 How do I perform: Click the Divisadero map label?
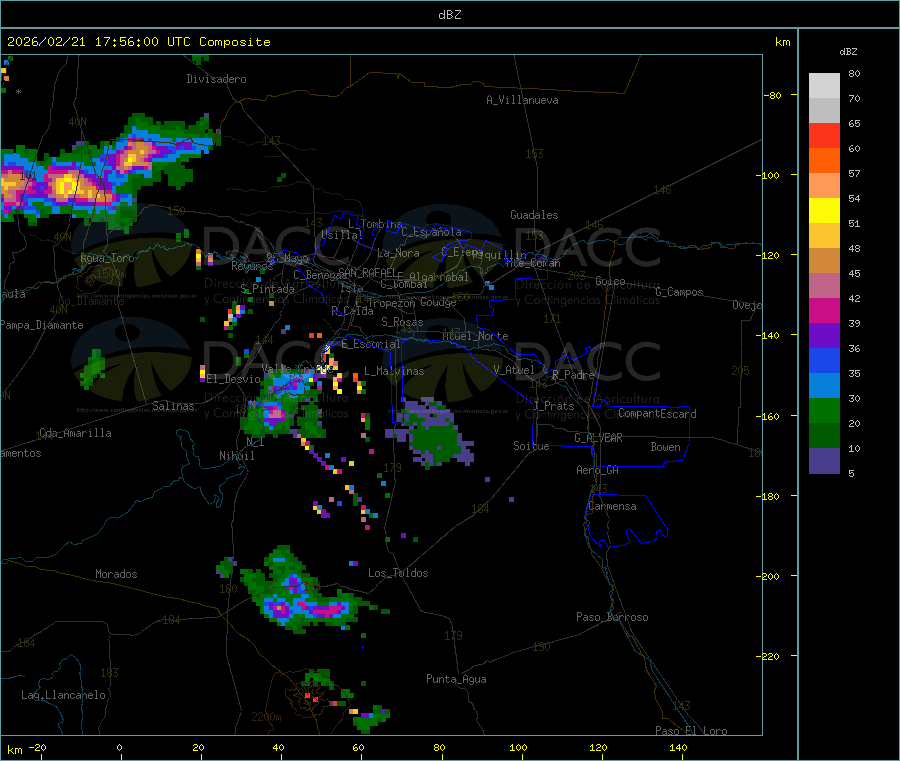coord(216,79)
